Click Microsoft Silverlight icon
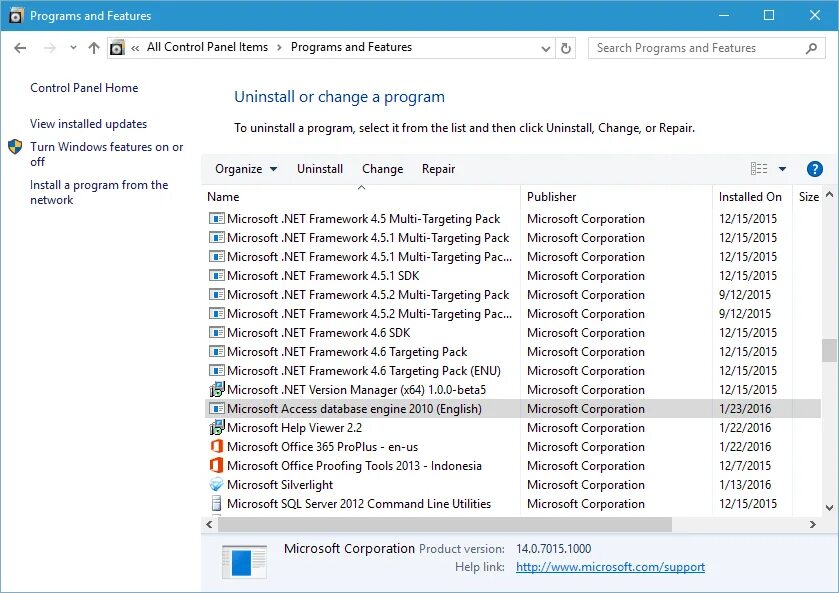Screen dimensions: 839x593 (x=216, y=485)
